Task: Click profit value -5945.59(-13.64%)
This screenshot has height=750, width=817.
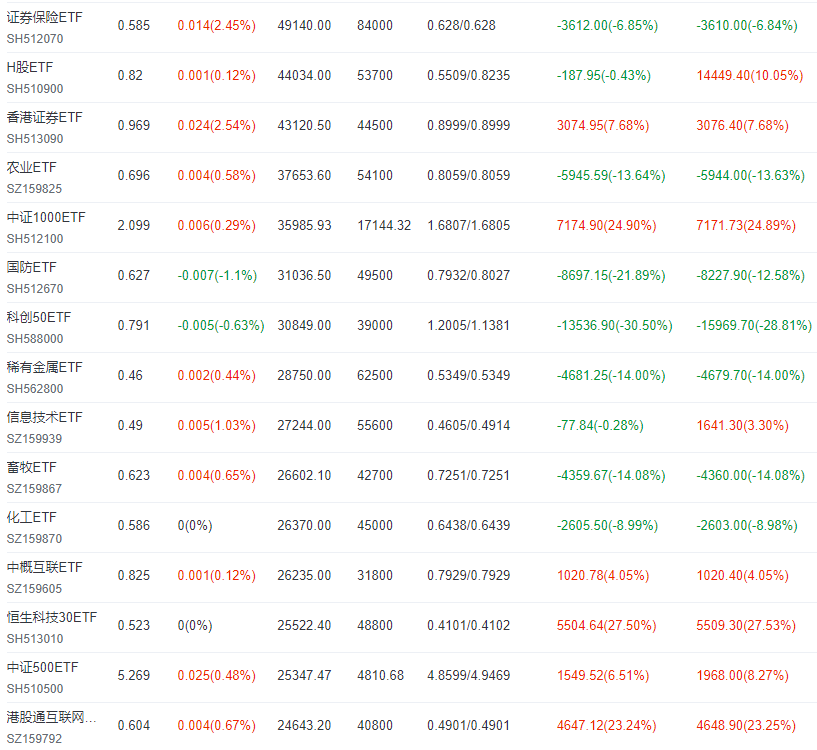Action: [x=611, y=176]
